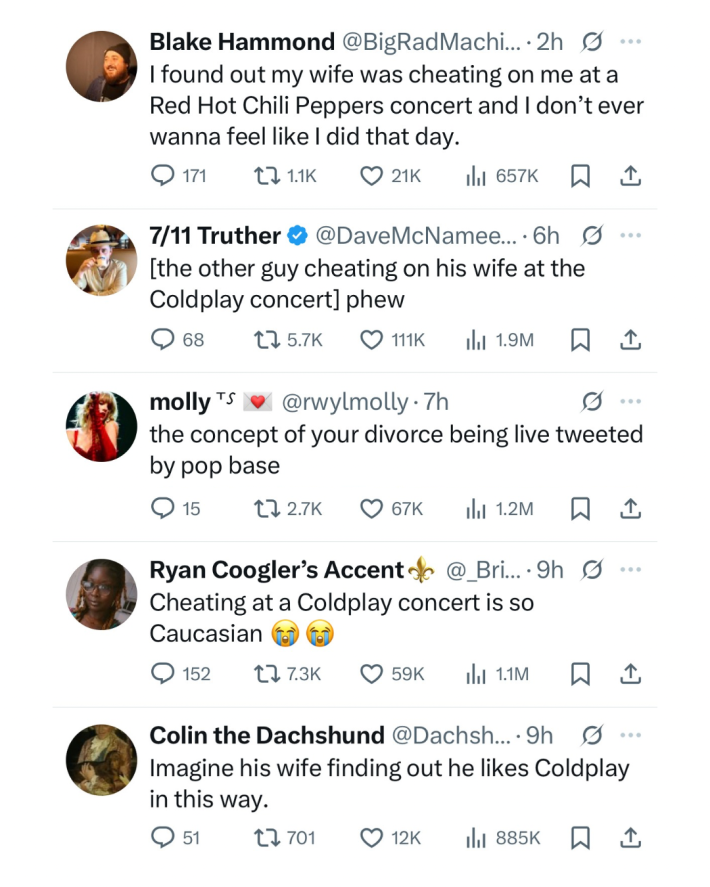The width and height of the screenshot is (710, 887).
Task: Share Colin the Dachshund's tweet
Action: (630, 838)
